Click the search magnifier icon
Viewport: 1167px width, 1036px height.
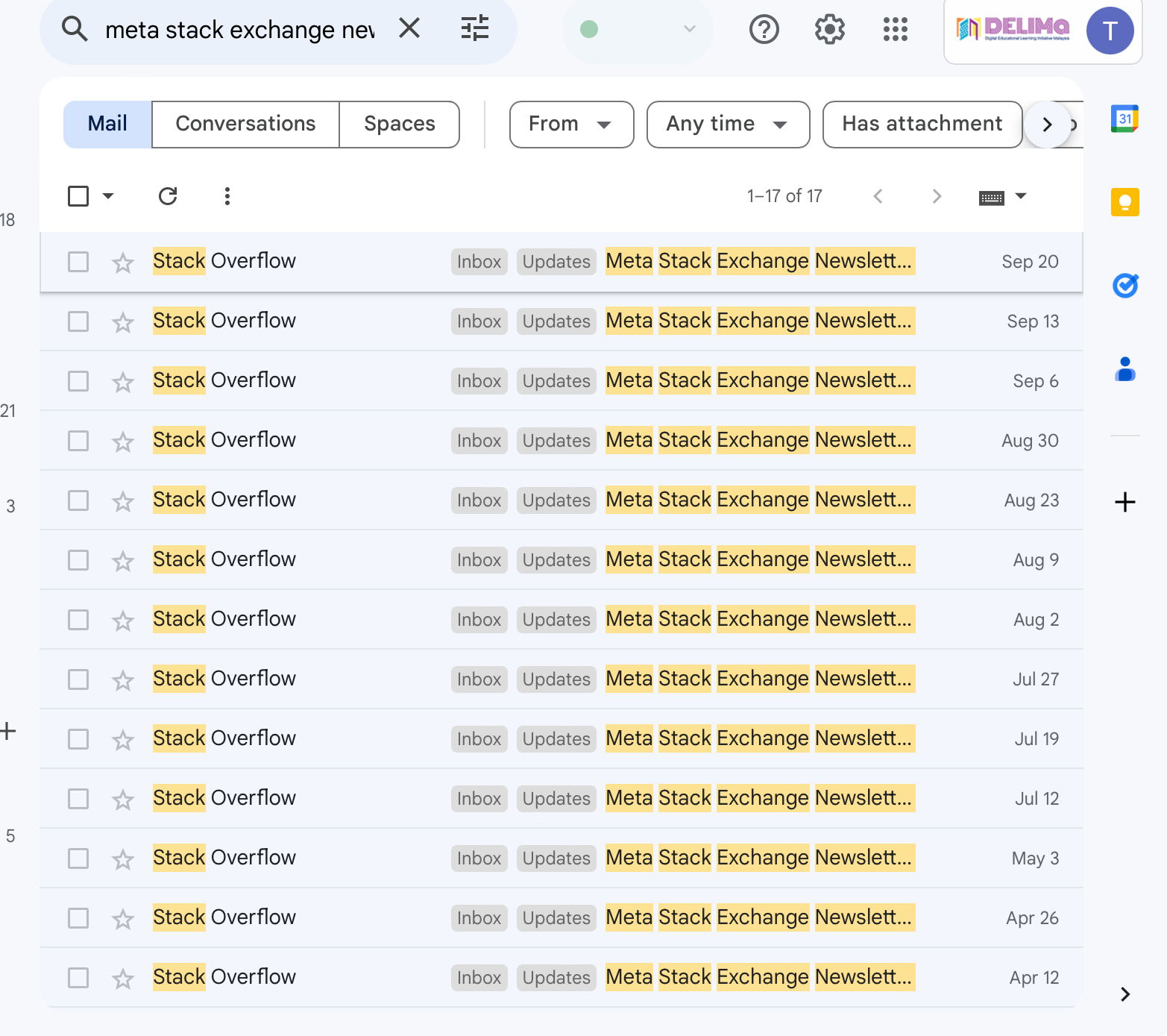pyautogui.click(x=75, y=29)
